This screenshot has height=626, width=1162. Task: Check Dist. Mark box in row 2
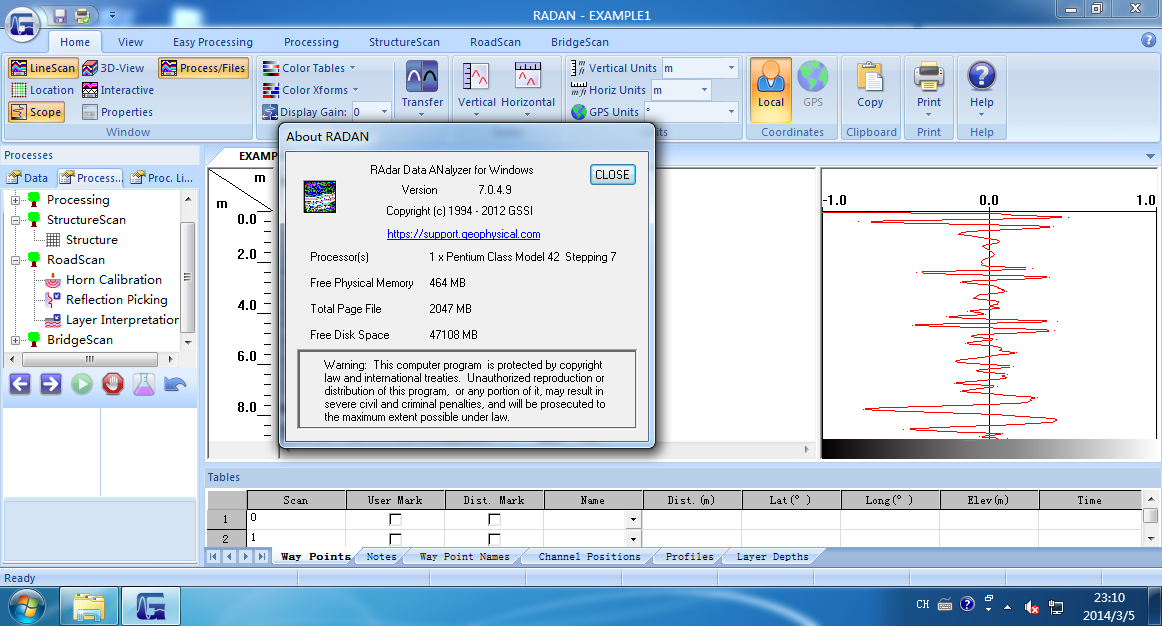point(494,539)
